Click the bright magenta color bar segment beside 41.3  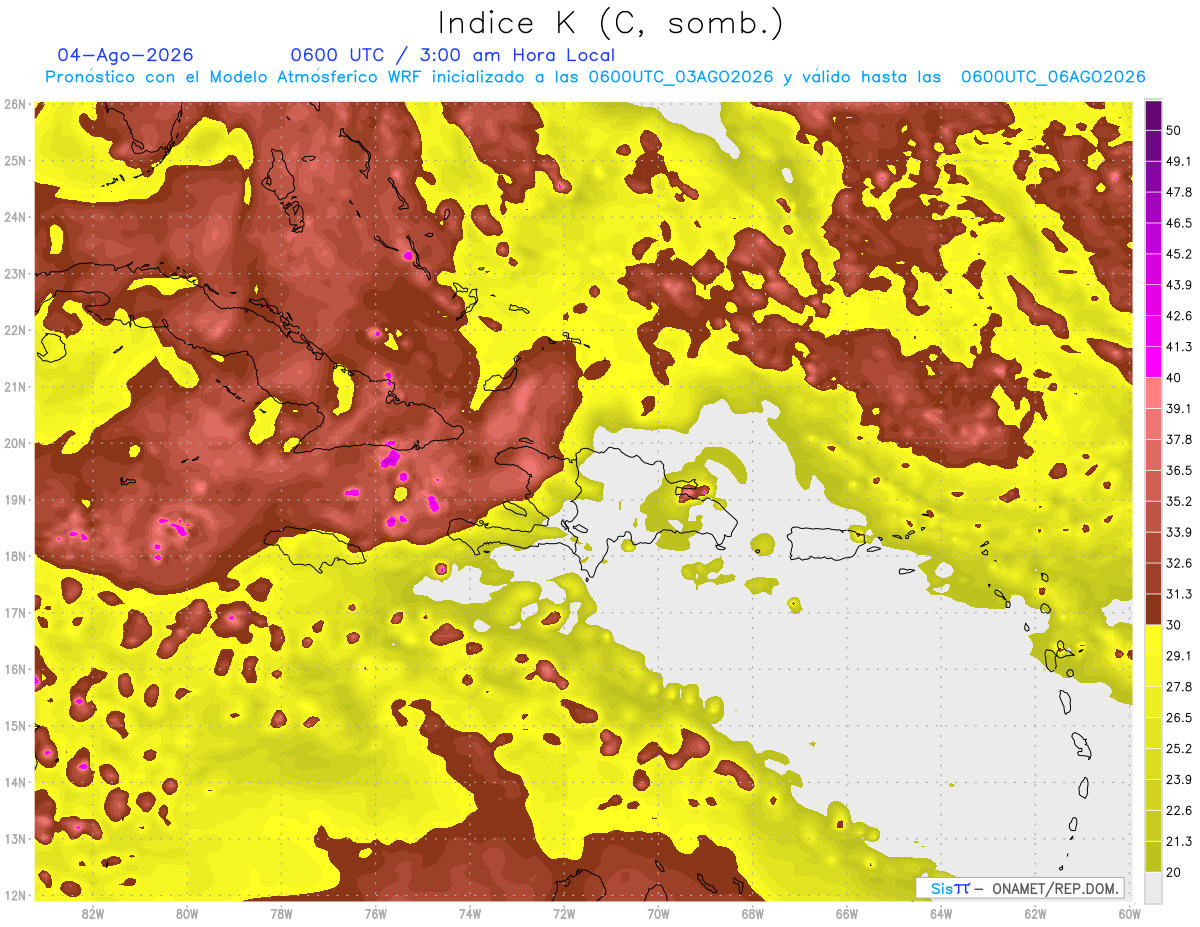[1153, 361]
